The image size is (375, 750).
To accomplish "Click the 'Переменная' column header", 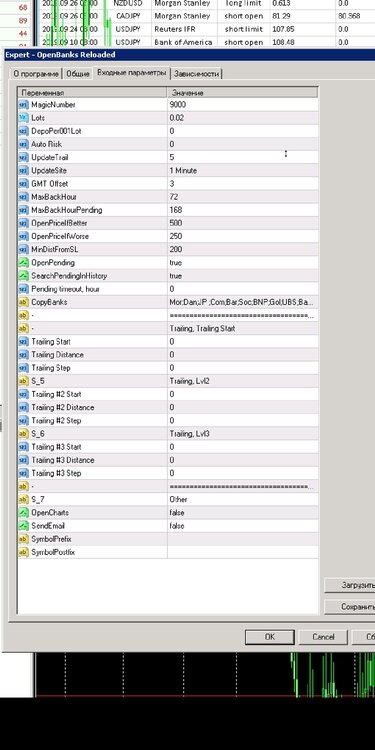I will (92, 92).
